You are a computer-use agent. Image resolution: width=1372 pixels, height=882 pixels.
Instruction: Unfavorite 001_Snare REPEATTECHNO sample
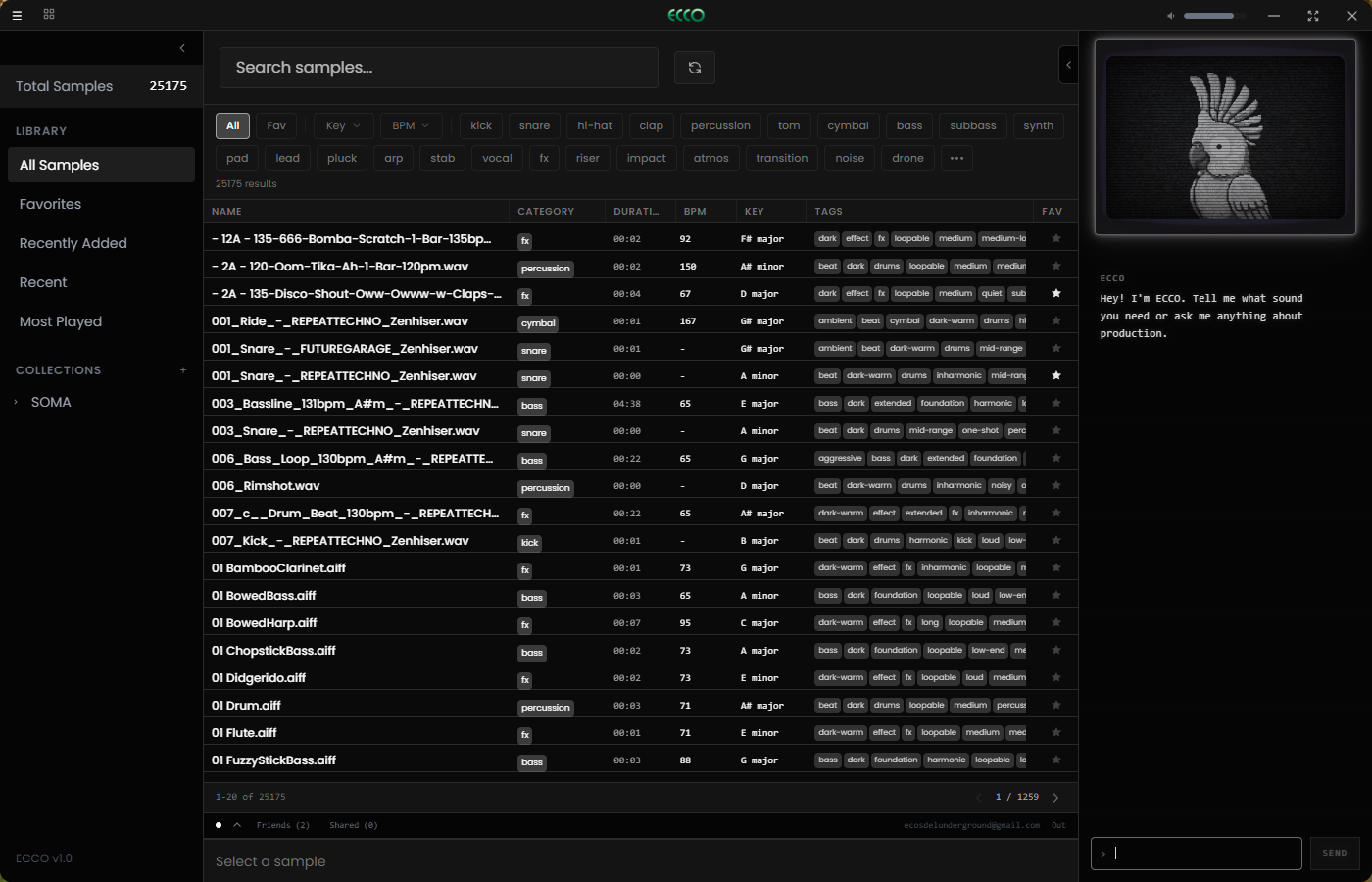coord(1055,375)
